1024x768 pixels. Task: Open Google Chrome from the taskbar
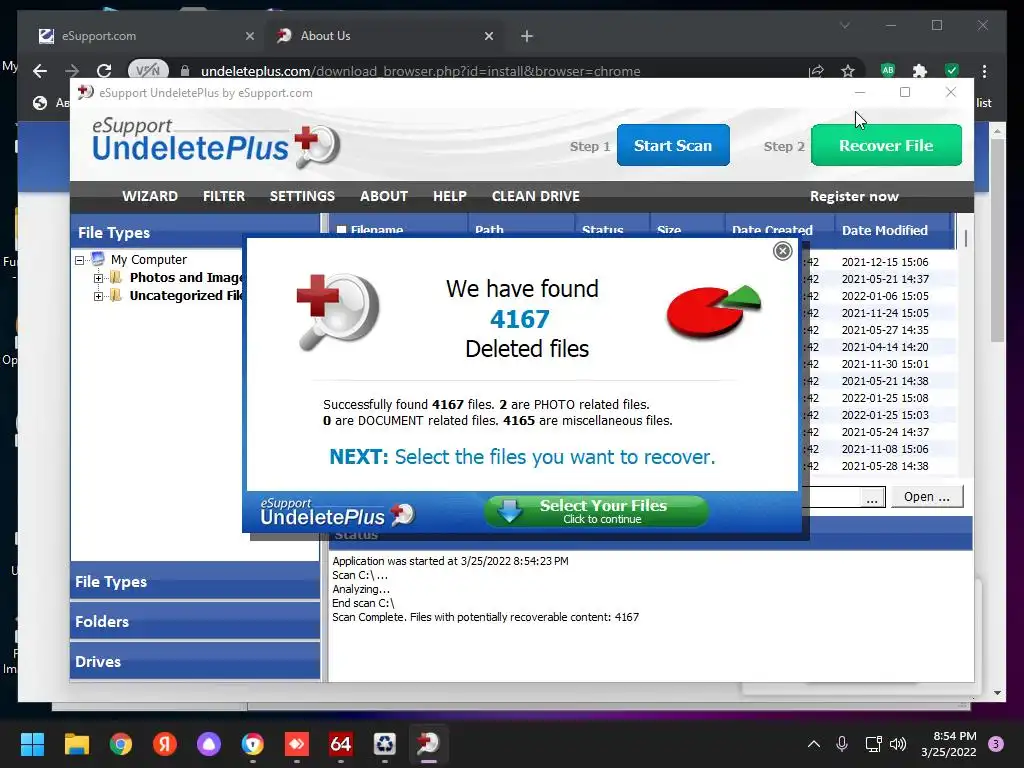(121, 744)
